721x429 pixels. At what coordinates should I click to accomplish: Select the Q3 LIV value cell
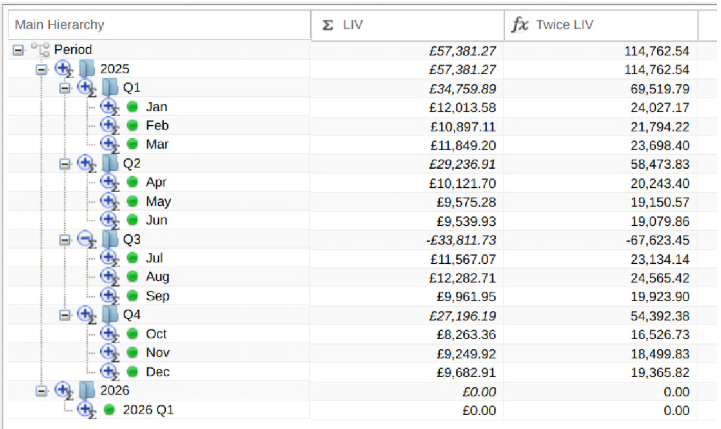click(x=407, y=240)
